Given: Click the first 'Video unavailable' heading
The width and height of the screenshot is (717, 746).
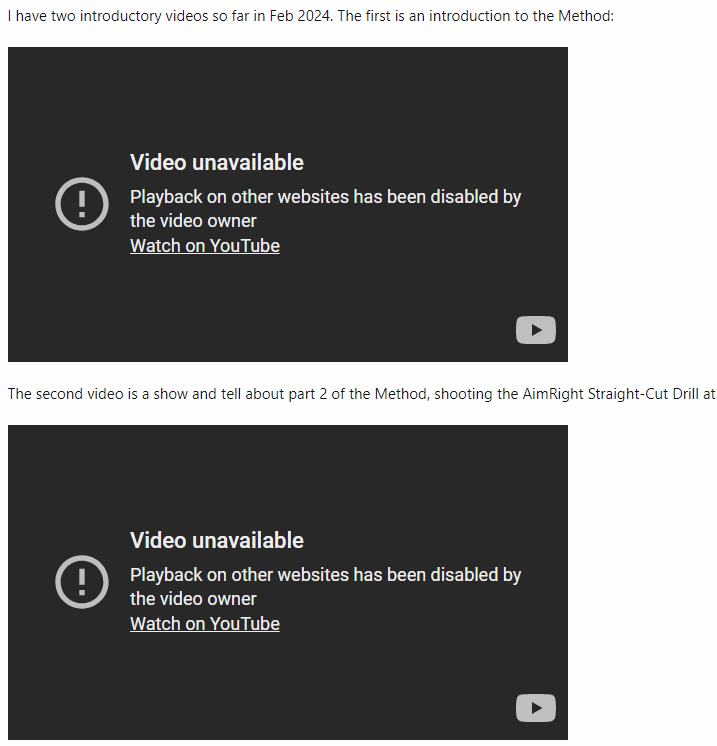Looking at the screenshot, I should pyautogui.click(x=217, y=162).
